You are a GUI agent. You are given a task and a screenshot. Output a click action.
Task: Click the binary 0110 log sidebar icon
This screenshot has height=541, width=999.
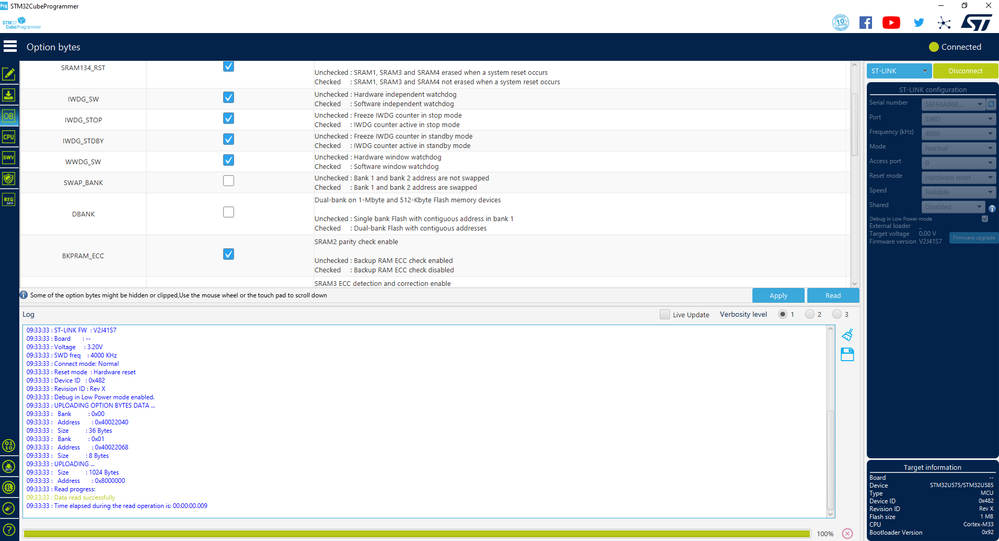9,445
